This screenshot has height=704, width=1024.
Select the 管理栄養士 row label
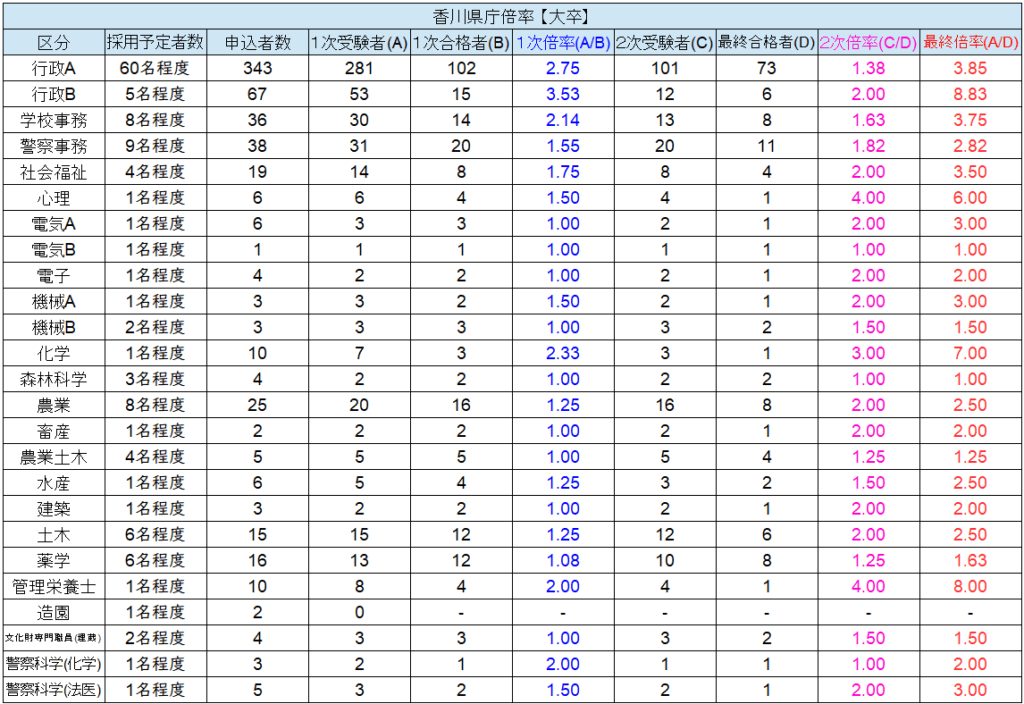(53, 586)
